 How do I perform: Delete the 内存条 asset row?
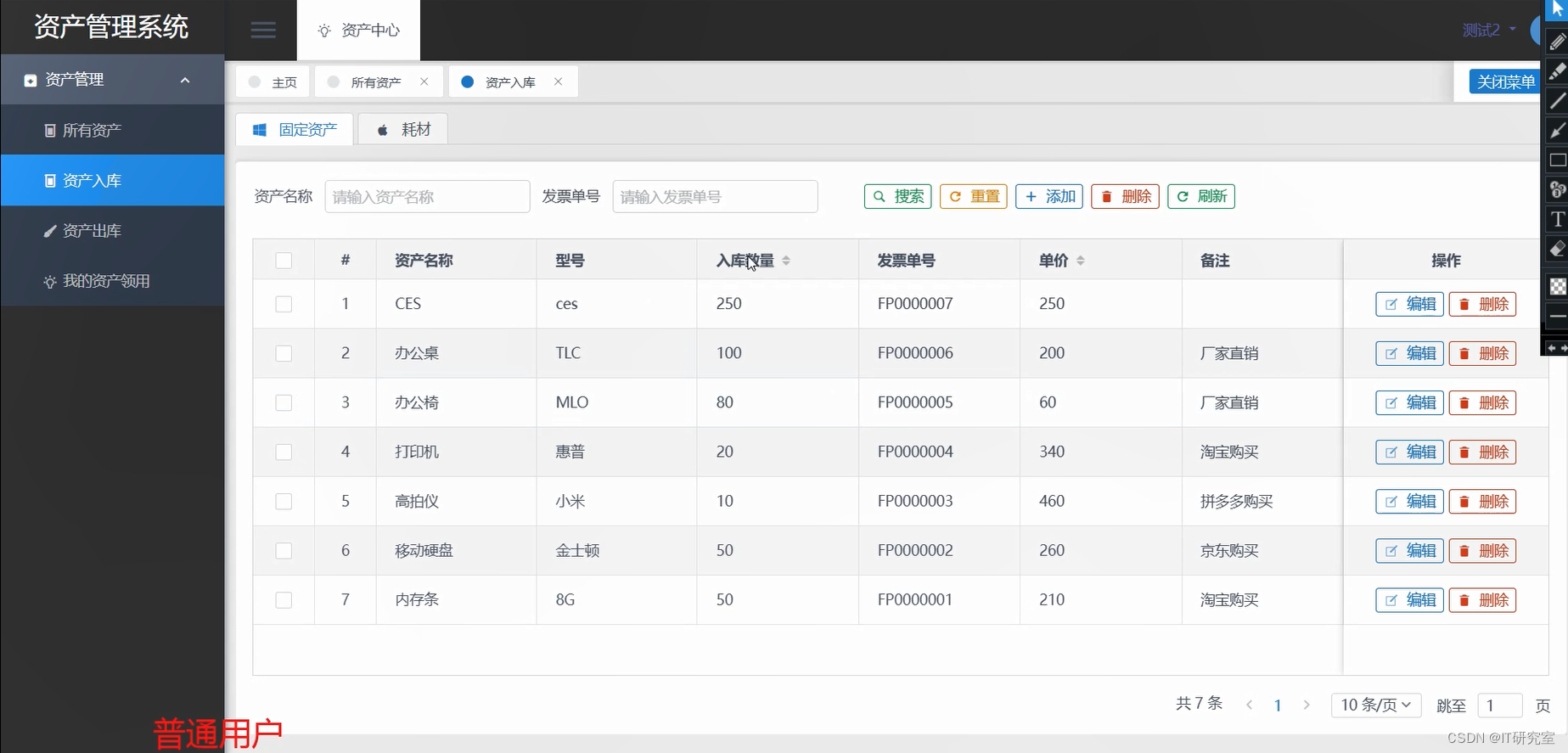[x=1482, y=600]
